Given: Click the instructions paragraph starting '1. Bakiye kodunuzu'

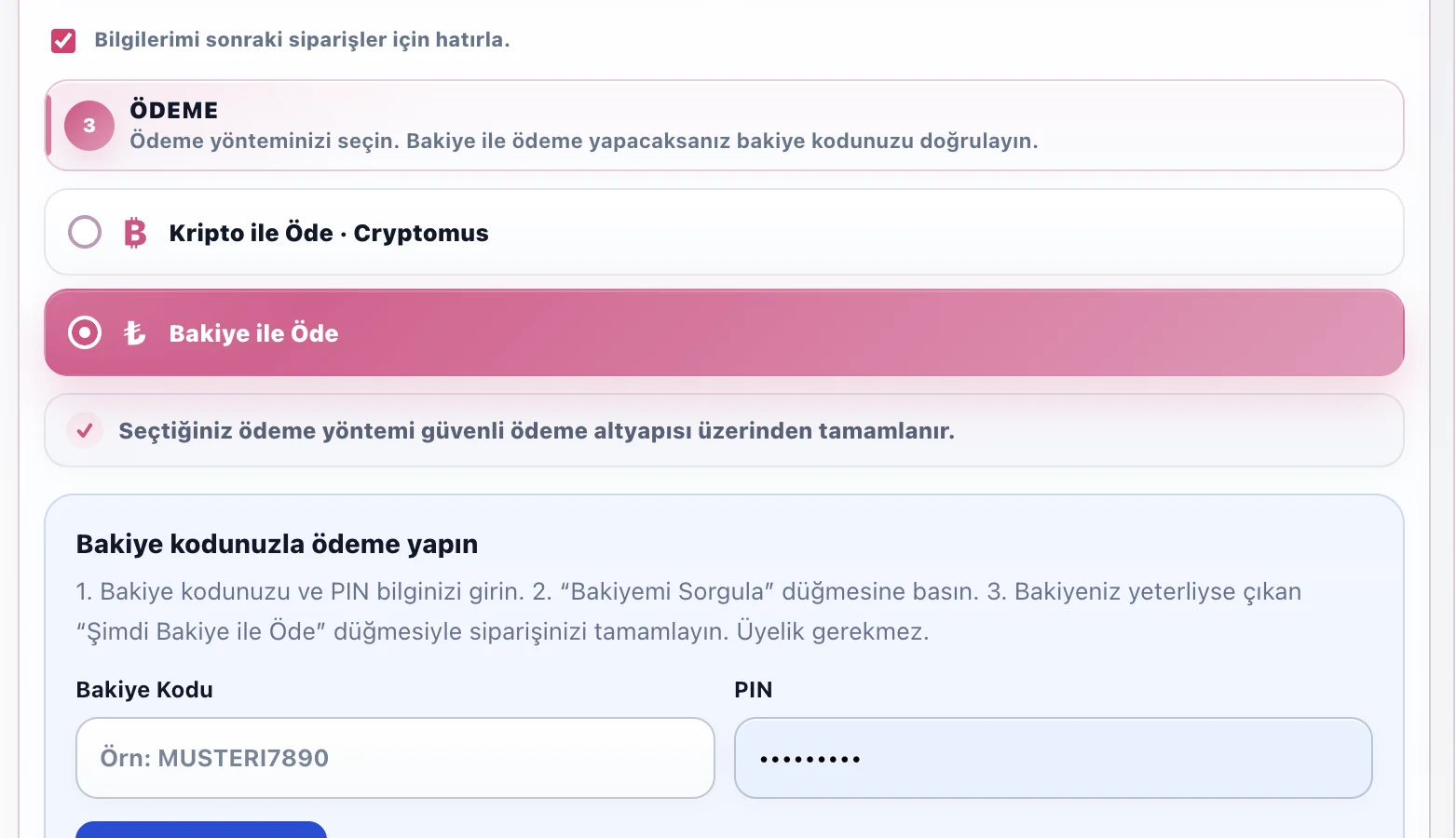Looking at the screenshot, I should point(688,612).
